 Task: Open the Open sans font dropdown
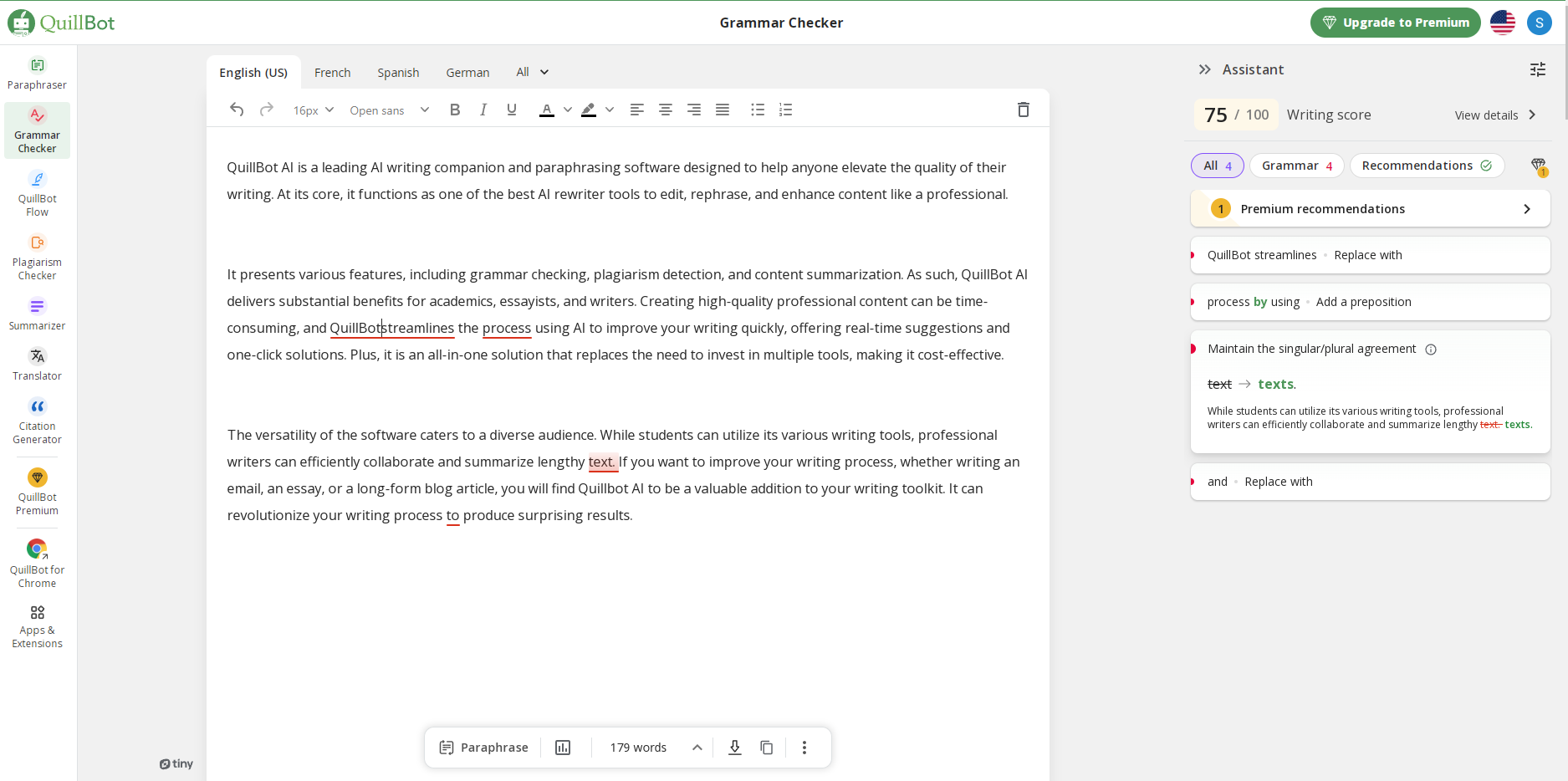[389, 110]
